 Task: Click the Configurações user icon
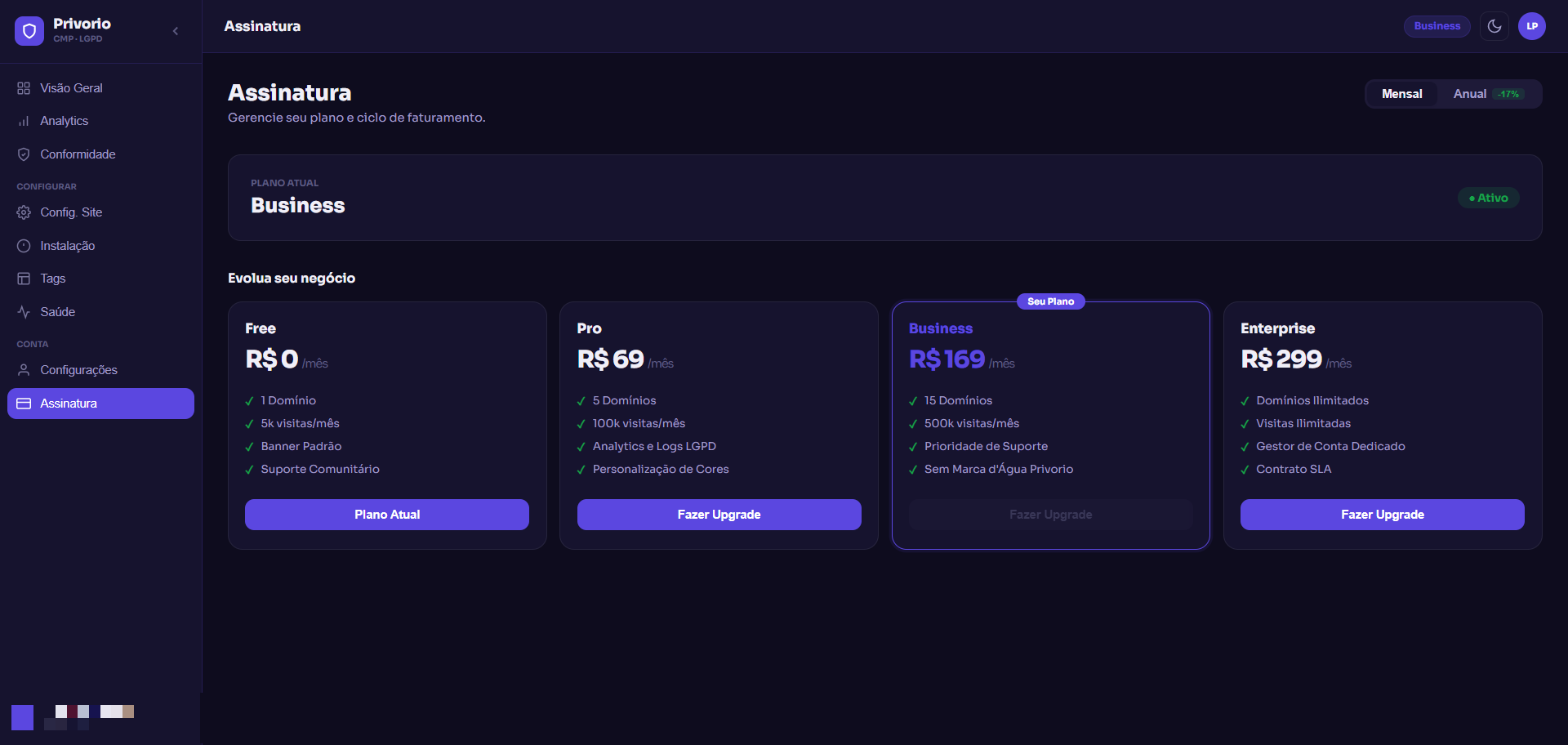[24, 370]
